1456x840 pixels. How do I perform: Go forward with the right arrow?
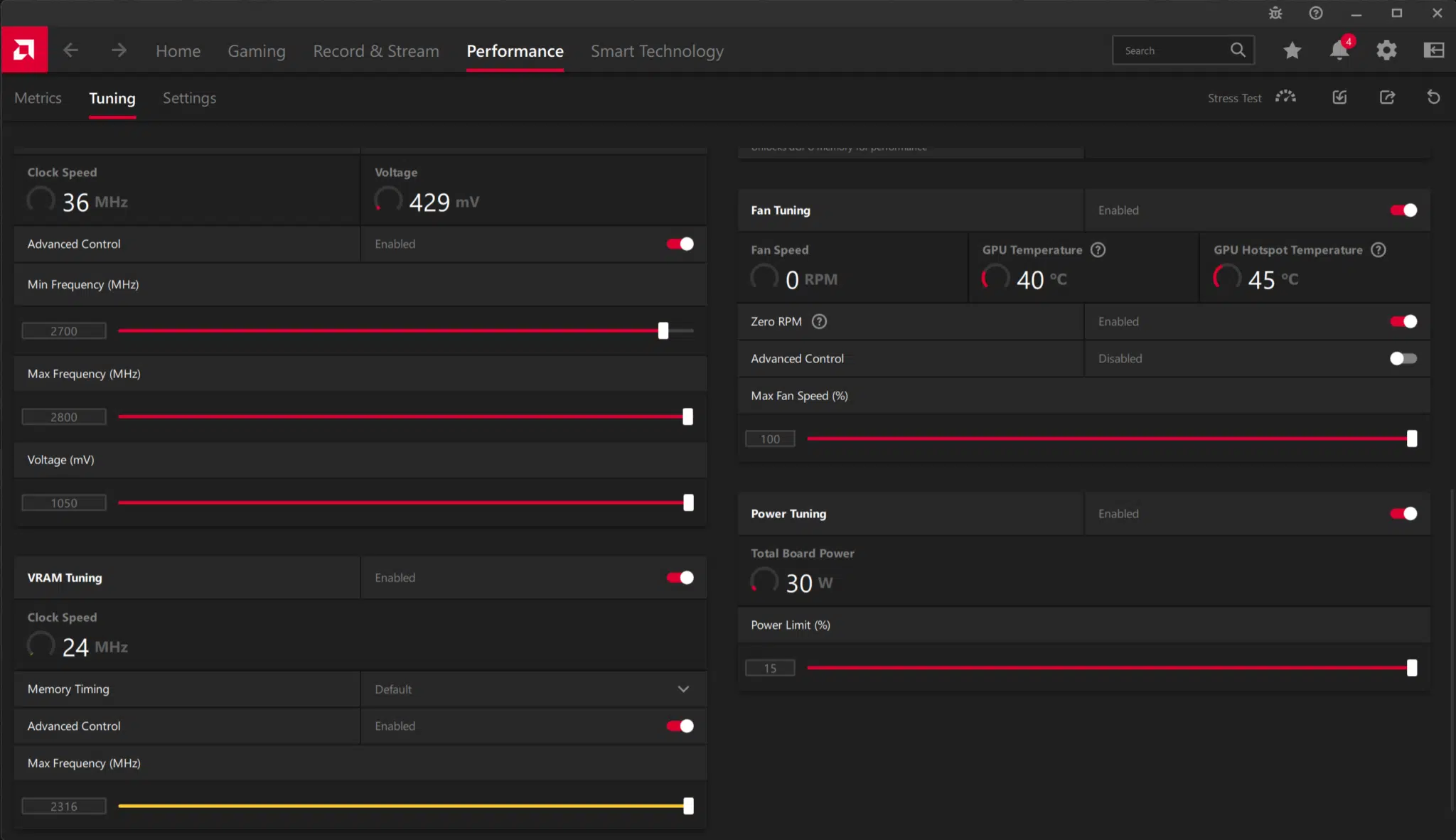pos(119,50)
